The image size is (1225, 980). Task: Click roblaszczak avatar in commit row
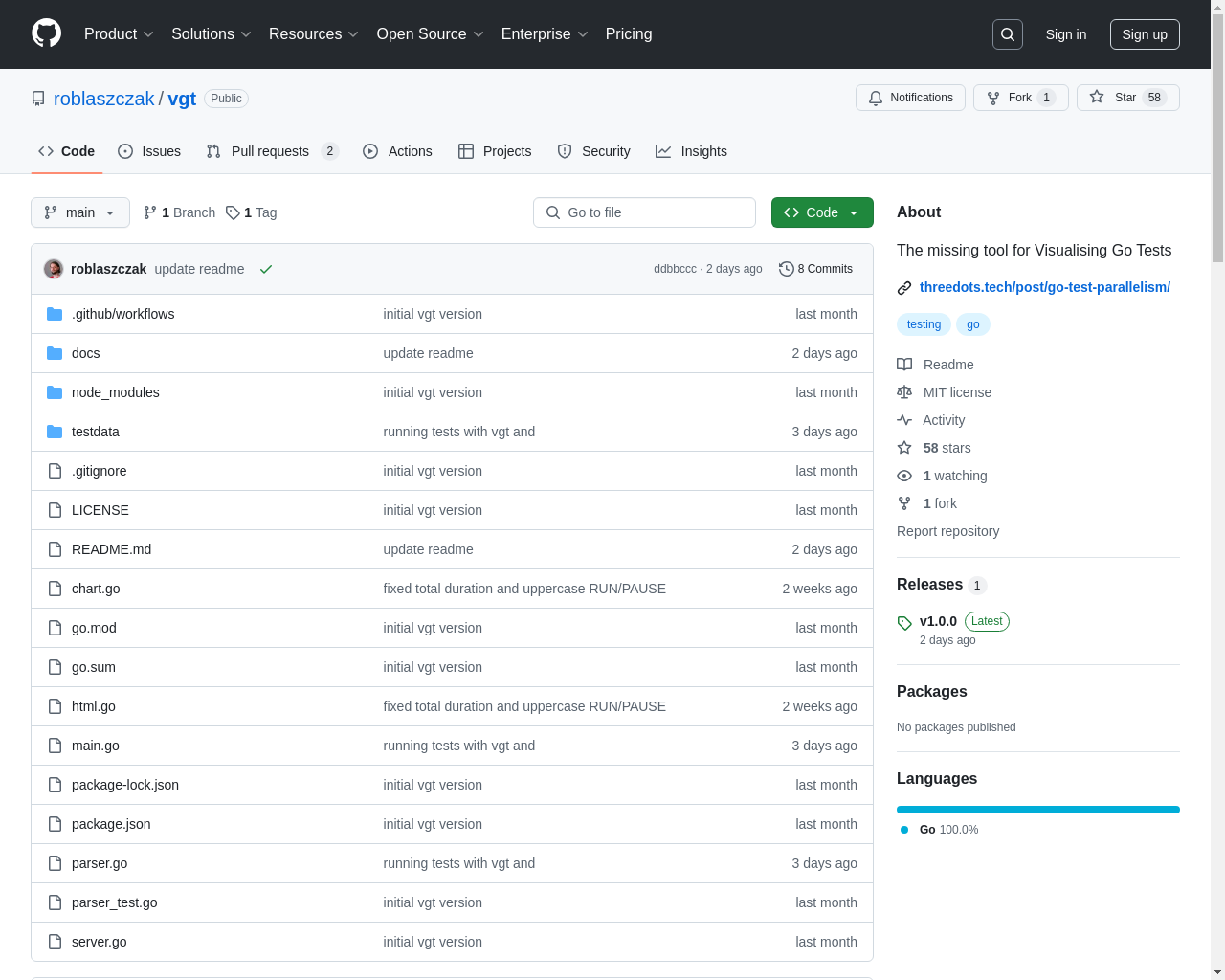coord(54,269)
